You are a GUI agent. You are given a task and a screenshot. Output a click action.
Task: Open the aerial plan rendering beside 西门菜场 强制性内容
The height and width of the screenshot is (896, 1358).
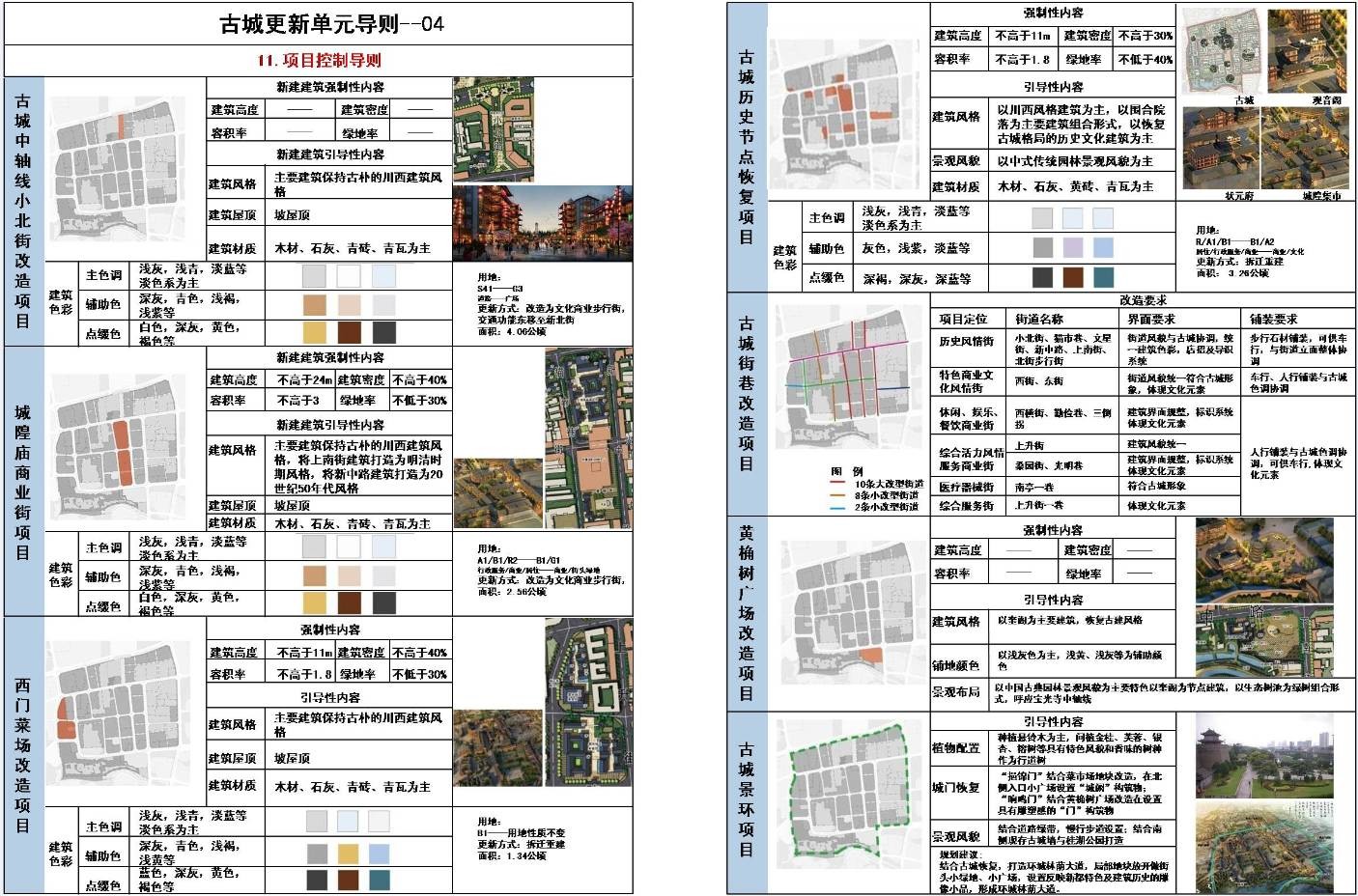pos(588,703)
